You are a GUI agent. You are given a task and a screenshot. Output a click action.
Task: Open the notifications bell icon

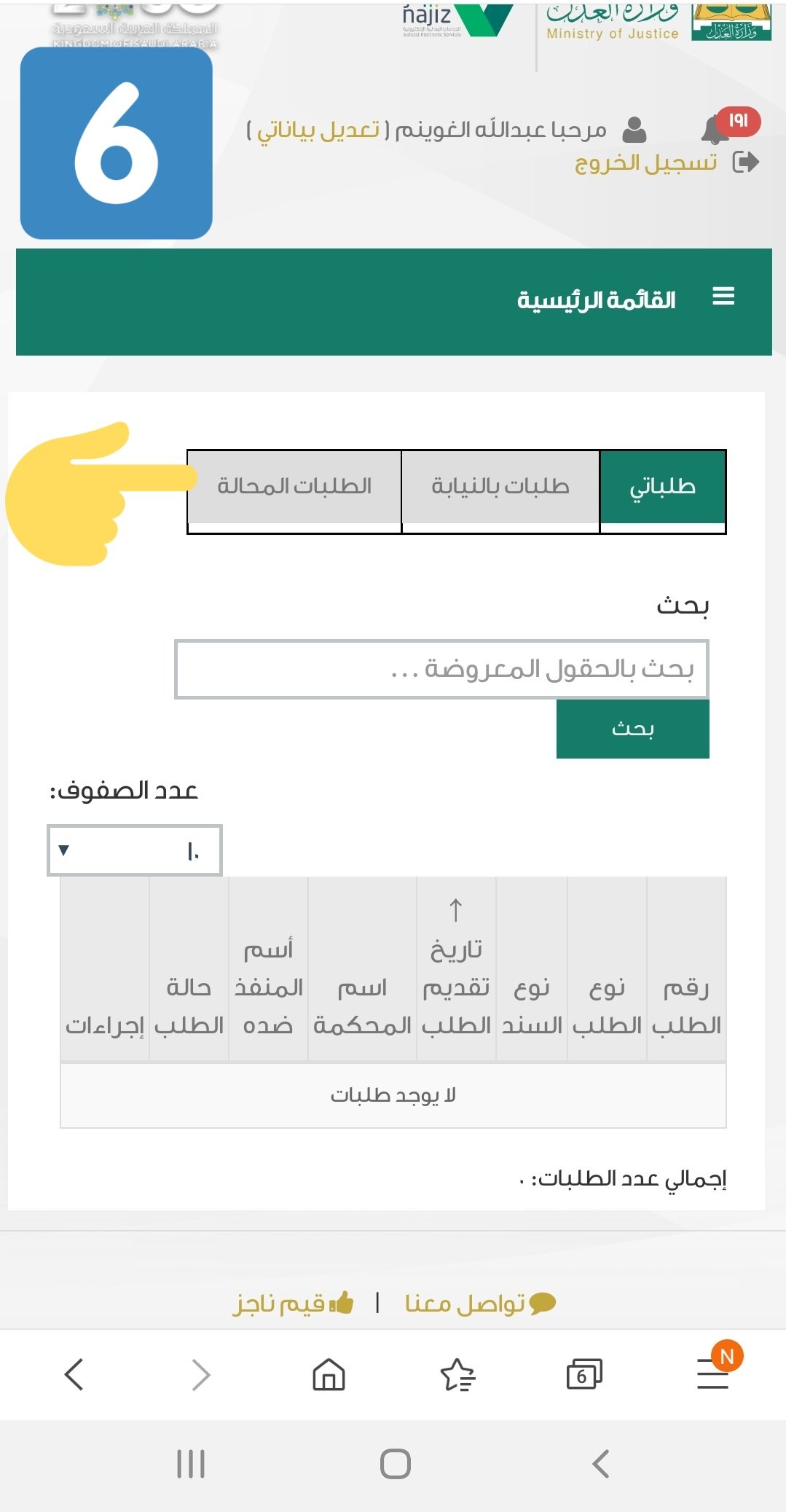[x=715, y=130]
